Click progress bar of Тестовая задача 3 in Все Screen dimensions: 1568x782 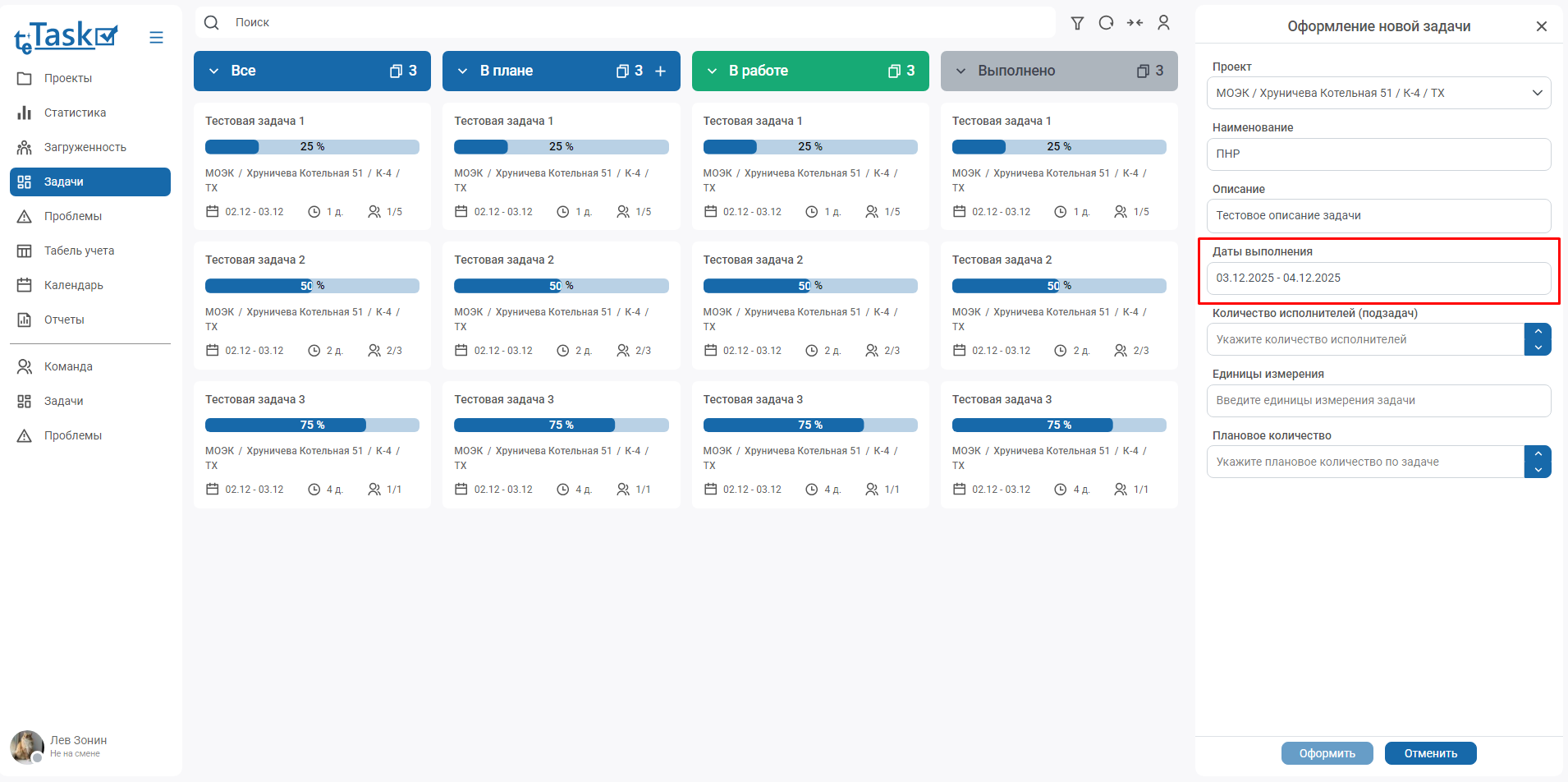point(312,425)
